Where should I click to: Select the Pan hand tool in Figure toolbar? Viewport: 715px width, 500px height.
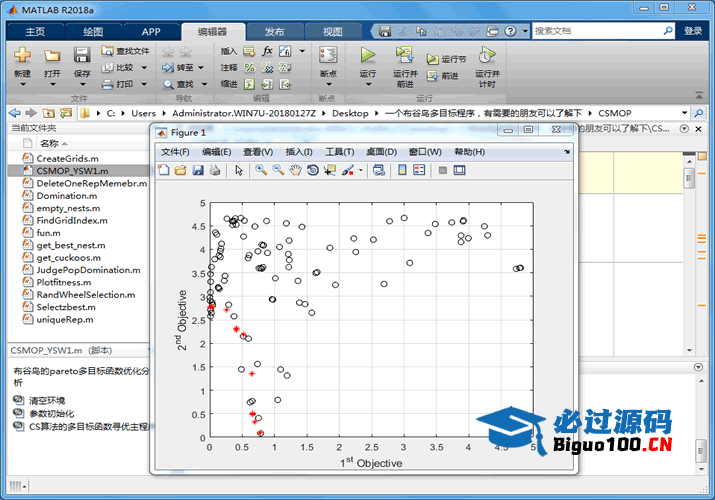click(295, 171)
